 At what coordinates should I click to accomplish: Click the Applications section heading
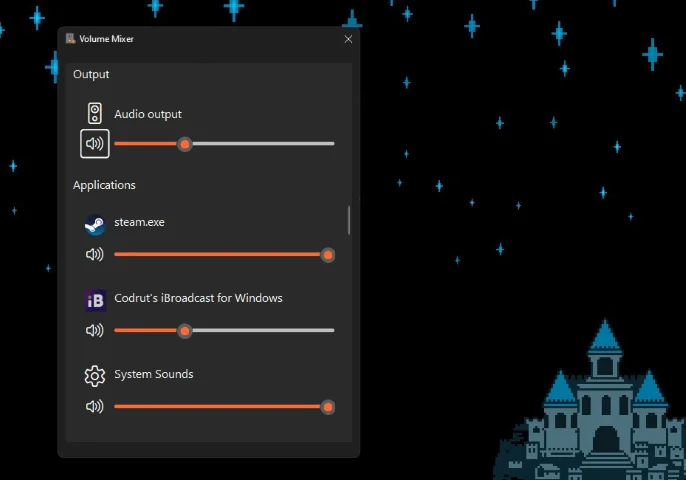point(104,185)
